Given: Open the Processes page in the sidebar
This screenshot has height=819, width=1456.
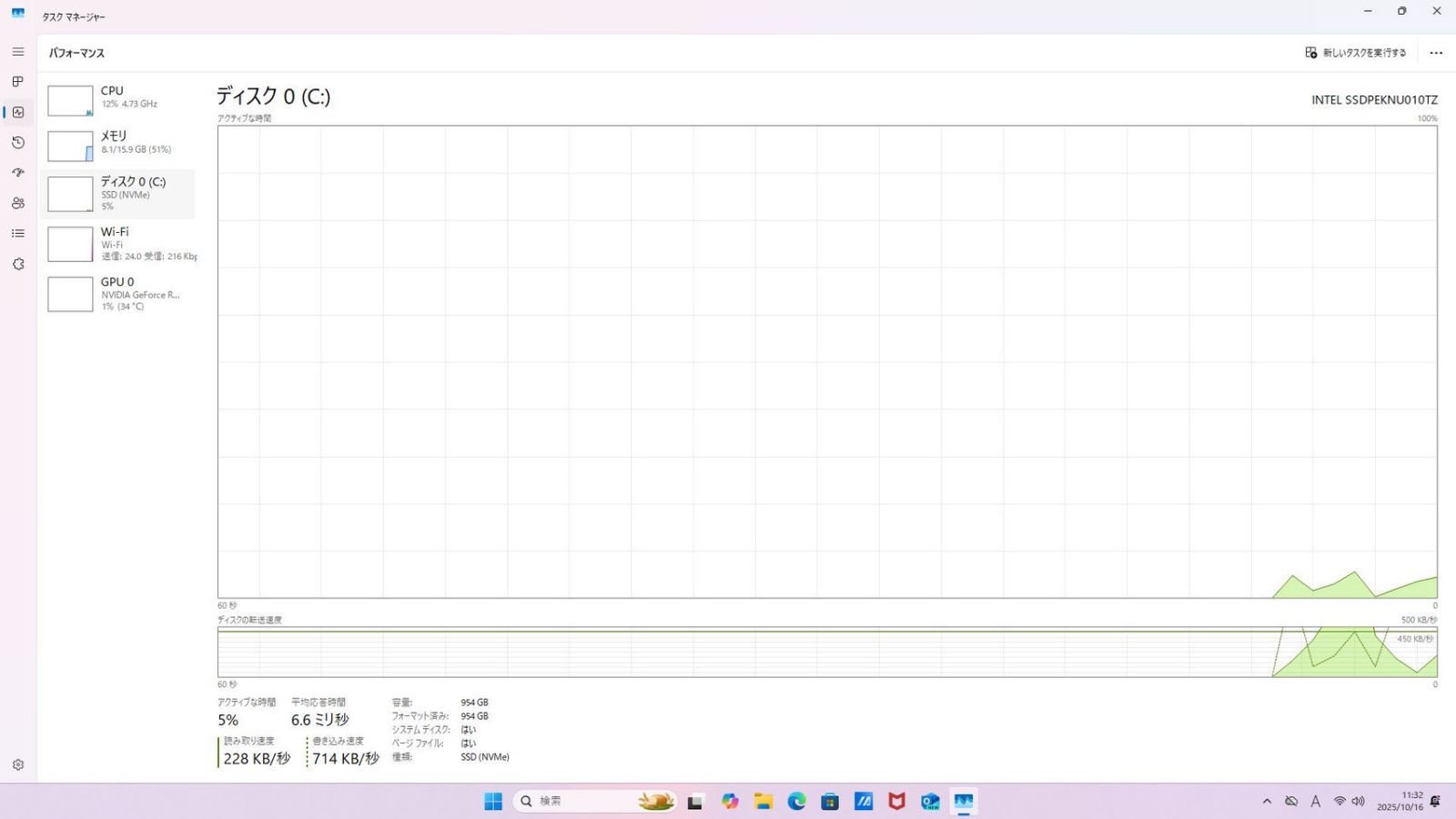Looking at the screenshot, I should [x=17, y=82].
